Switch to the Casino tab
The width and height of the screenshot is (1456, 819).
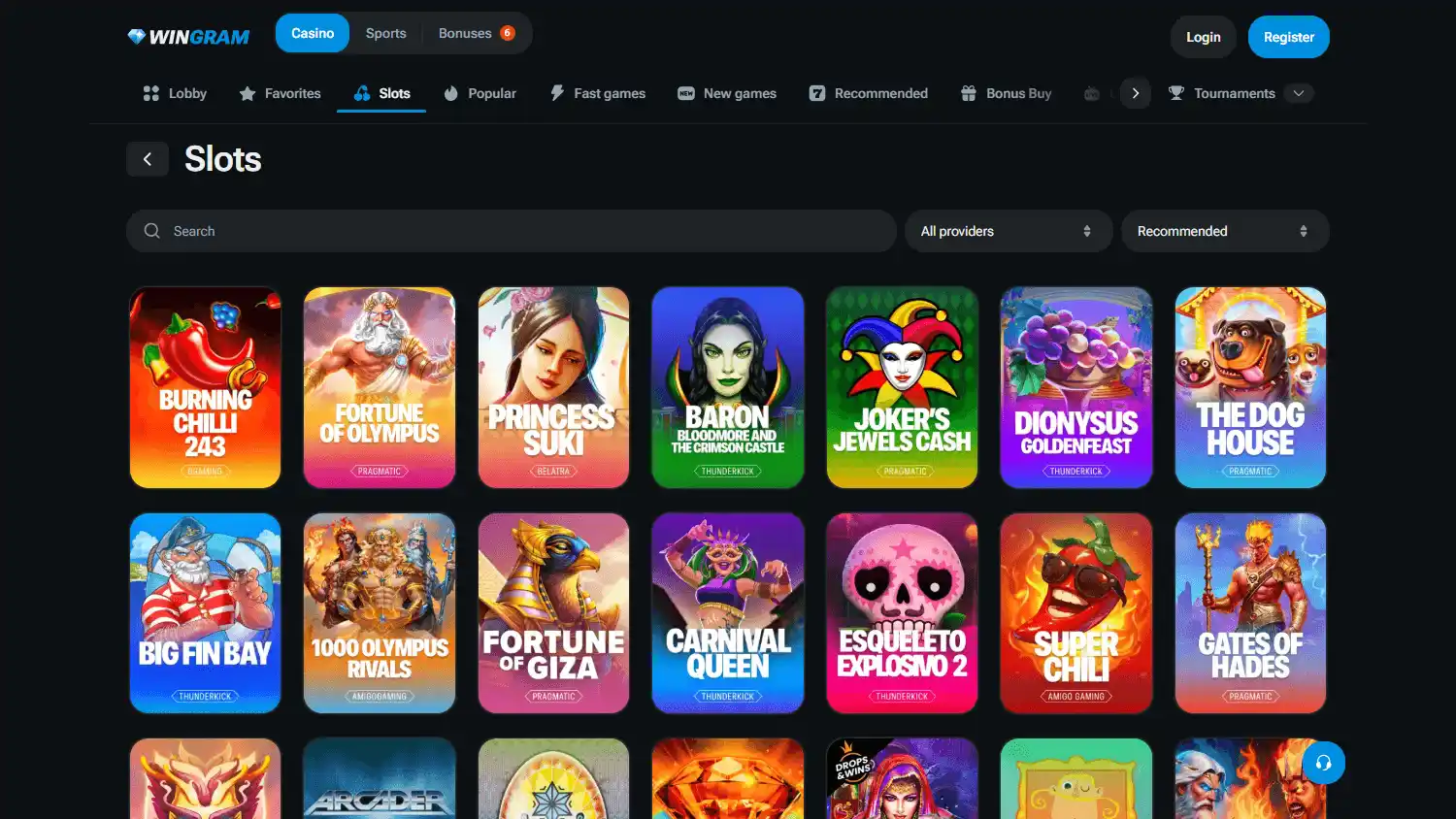(x=313, y=33)
